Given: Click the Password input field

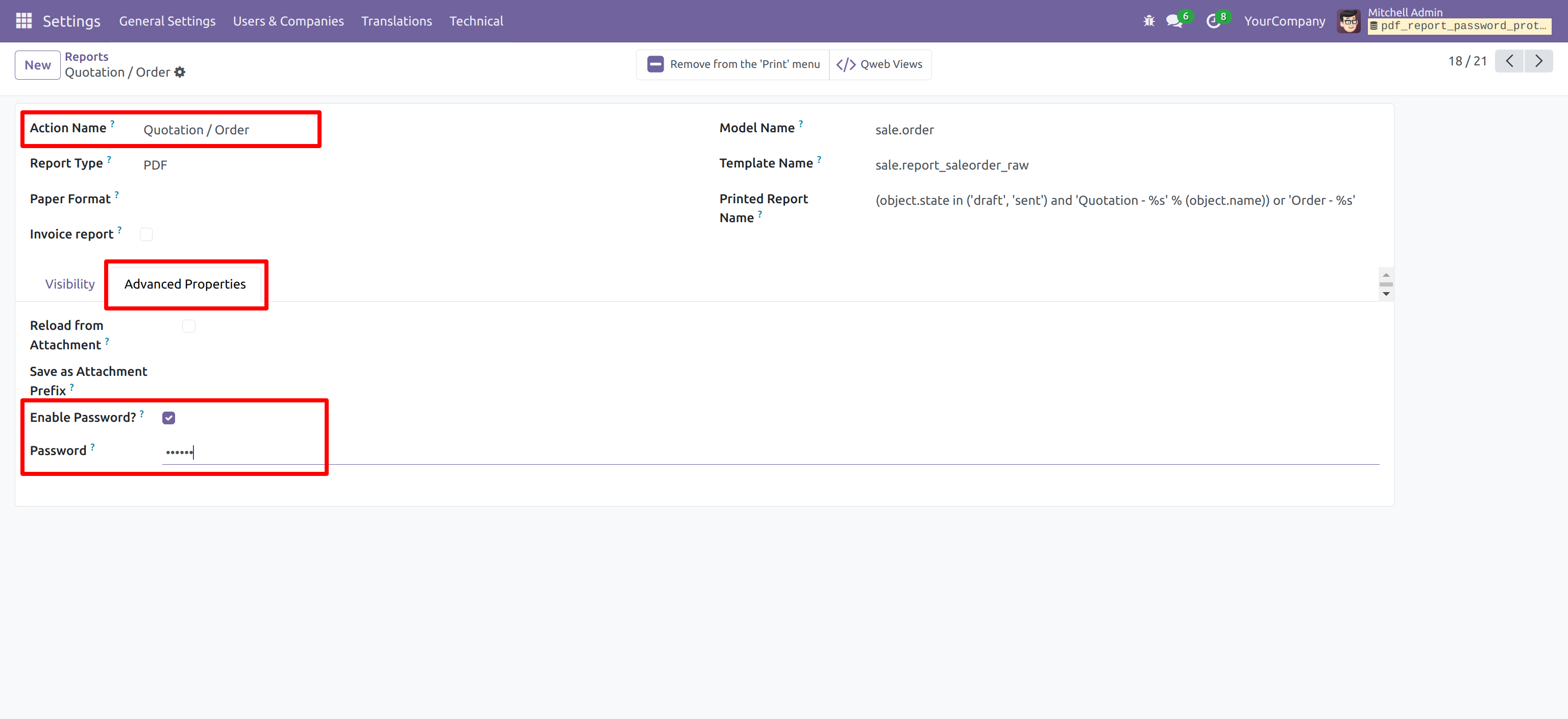Looking at the screenshot, I should tap(771, 452).
